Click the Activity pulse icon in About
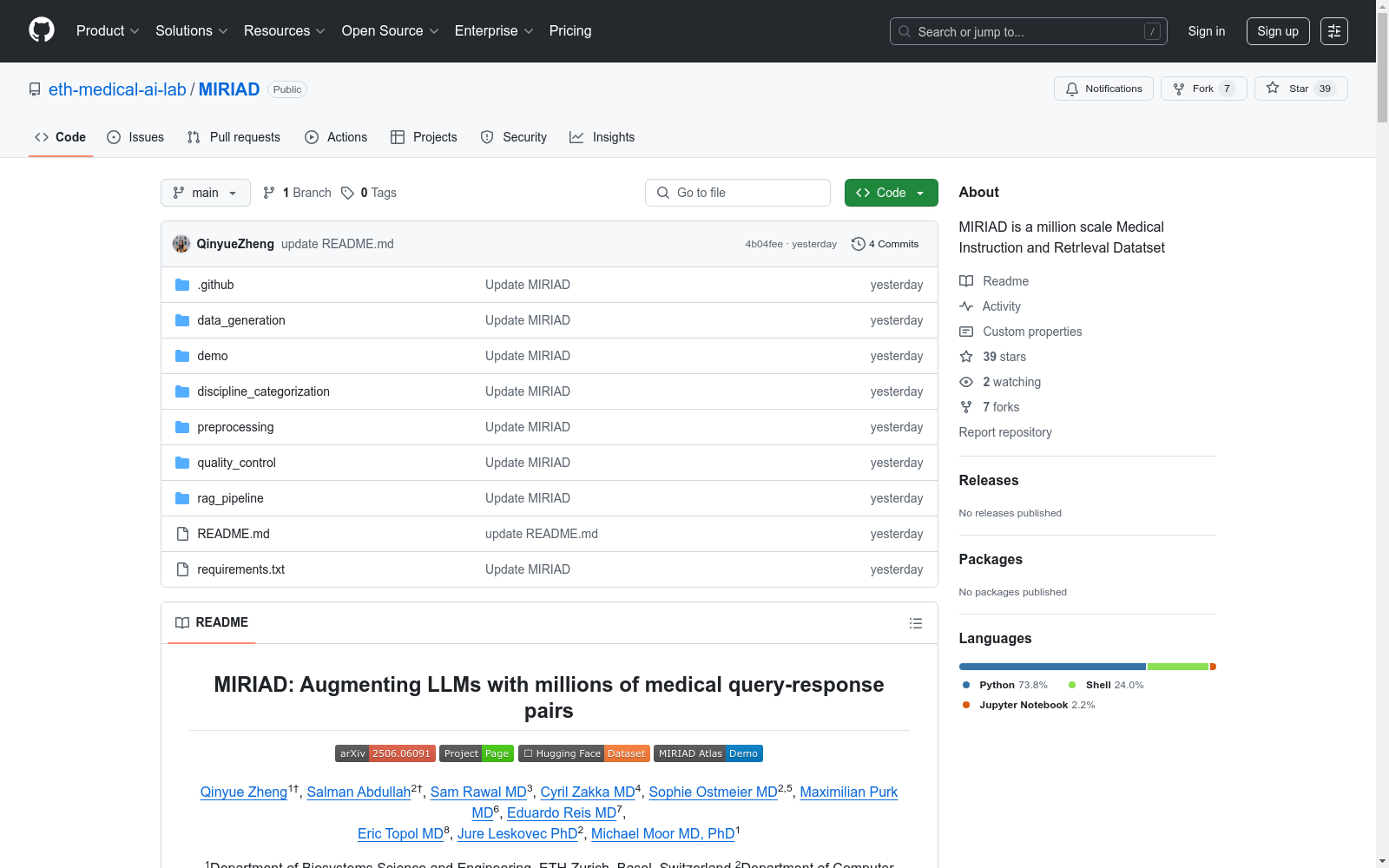Viewport: 1389px width, 868px height. 966,306
